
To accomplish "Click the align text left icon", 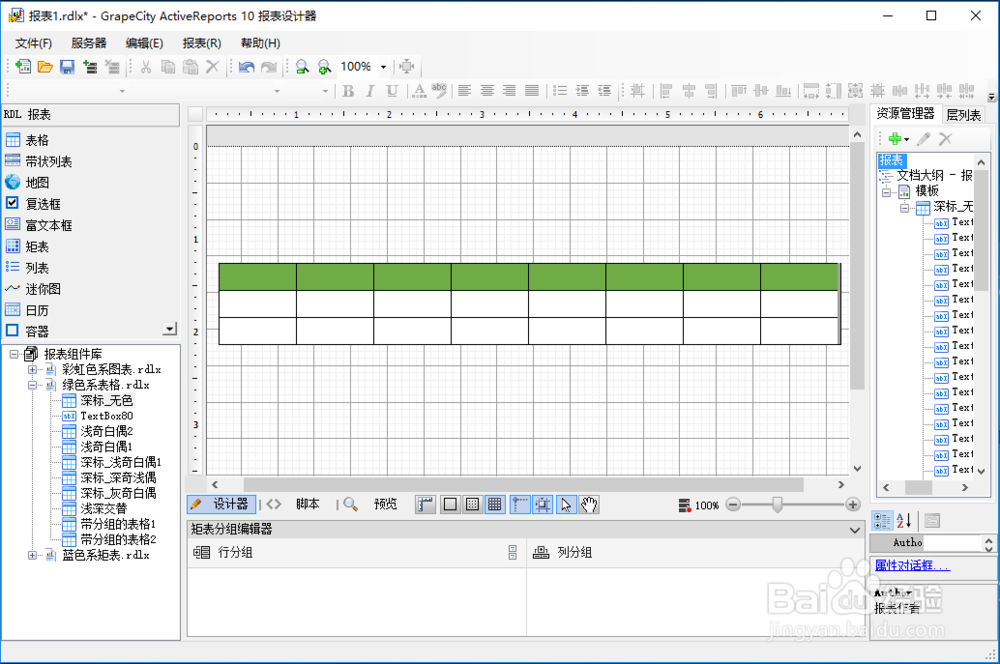I will click(x=464, y=91).
